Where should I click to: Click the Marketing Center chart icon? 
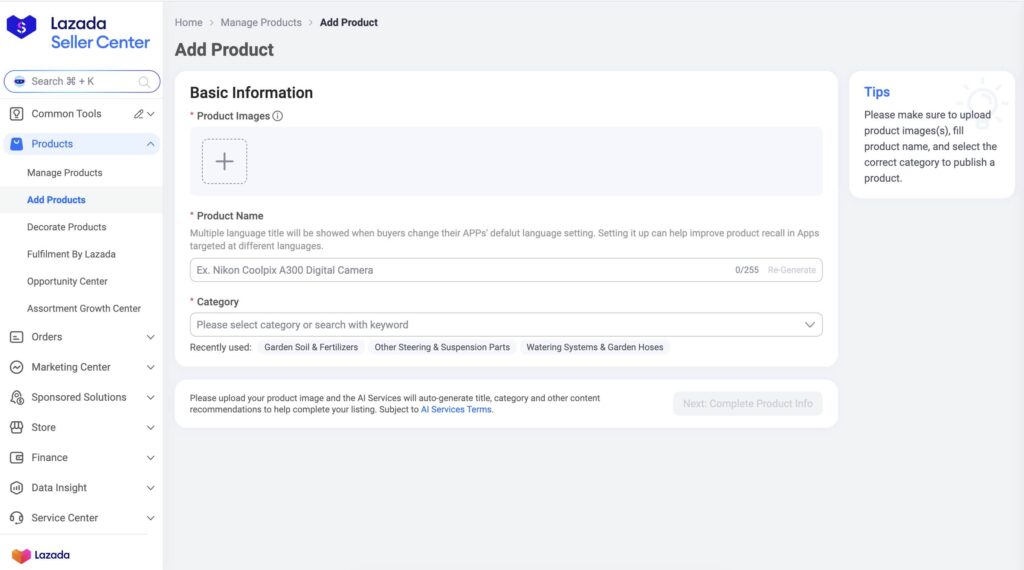coord(16,367)
